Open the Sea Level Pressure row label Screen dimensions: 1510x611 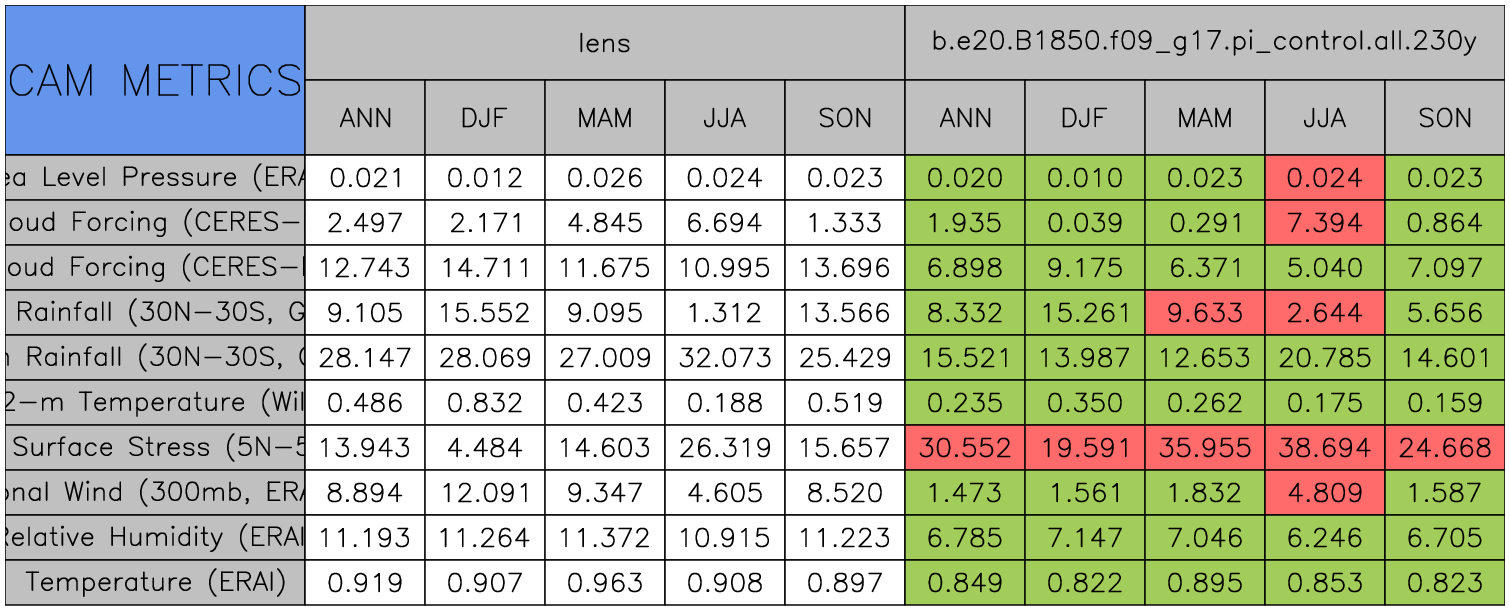(x=154, y=178)
